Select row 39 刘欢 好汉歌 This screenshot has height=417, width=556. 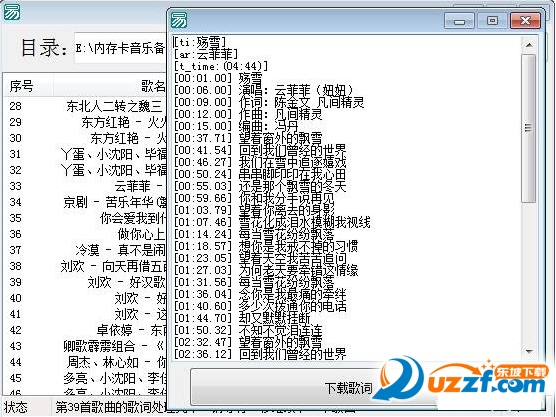[x=85, y=282]
